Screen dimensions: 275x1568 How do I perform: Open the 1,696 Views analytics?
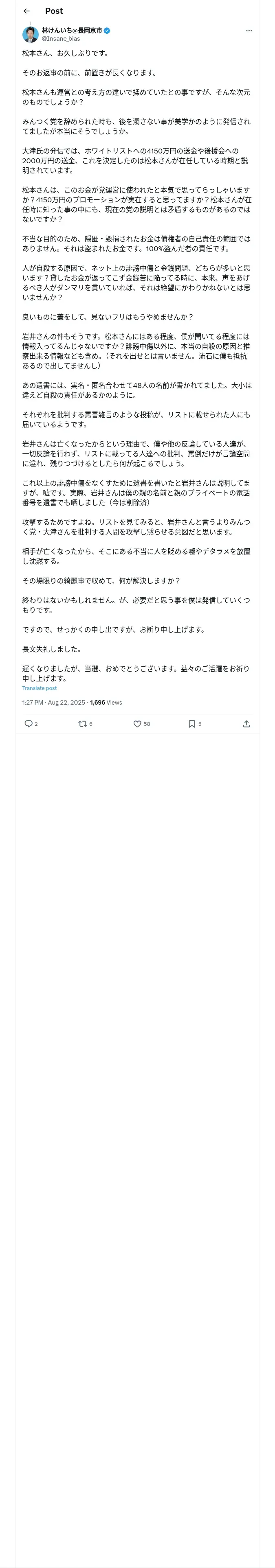106,703
